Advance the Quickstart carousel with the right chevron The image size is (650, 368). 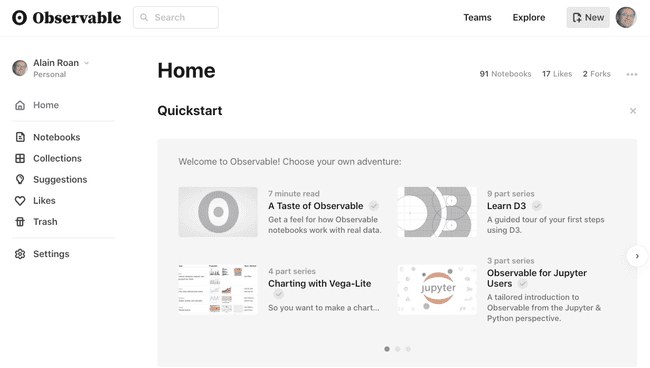[637, 256]
